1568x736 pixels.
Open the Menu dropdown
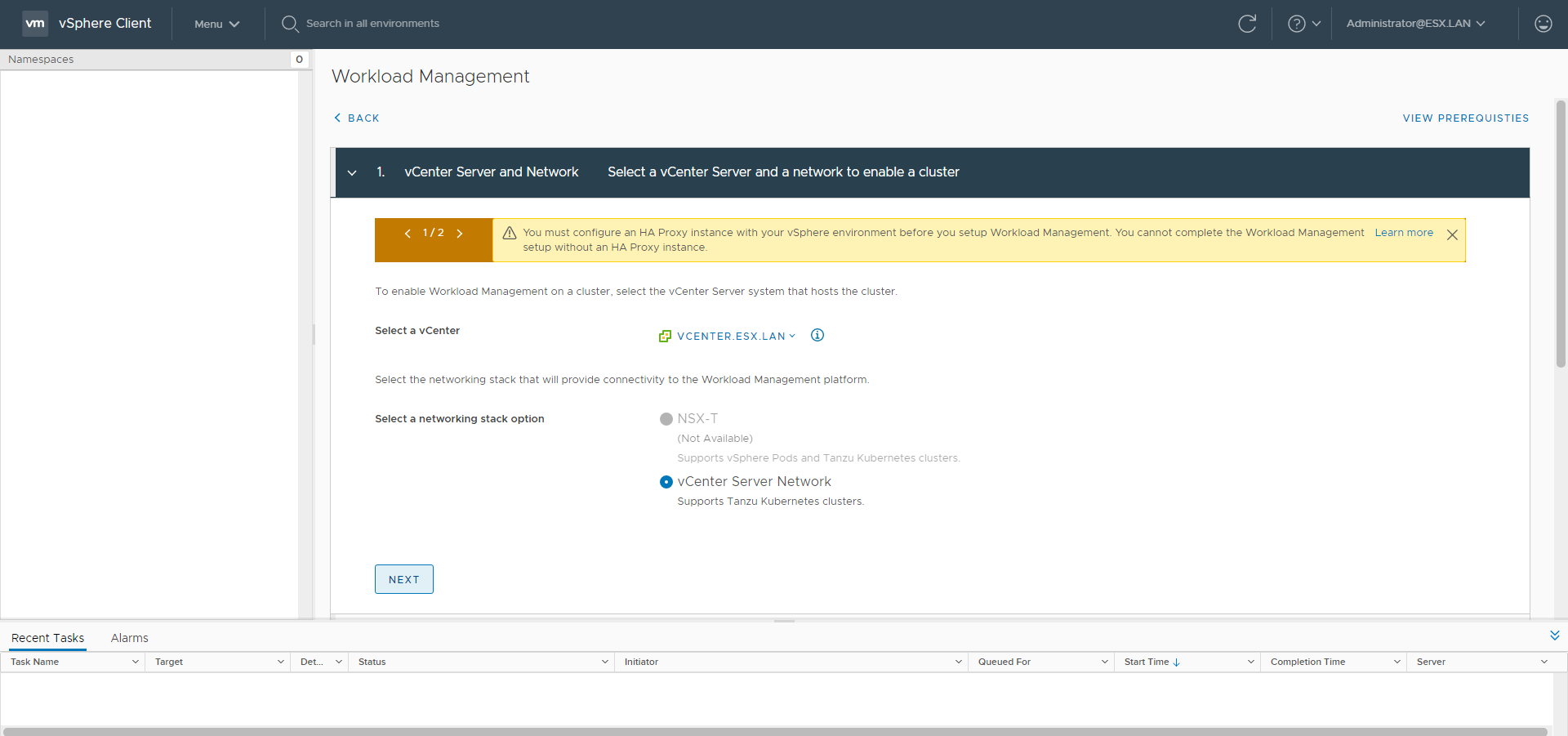(216, 25)
